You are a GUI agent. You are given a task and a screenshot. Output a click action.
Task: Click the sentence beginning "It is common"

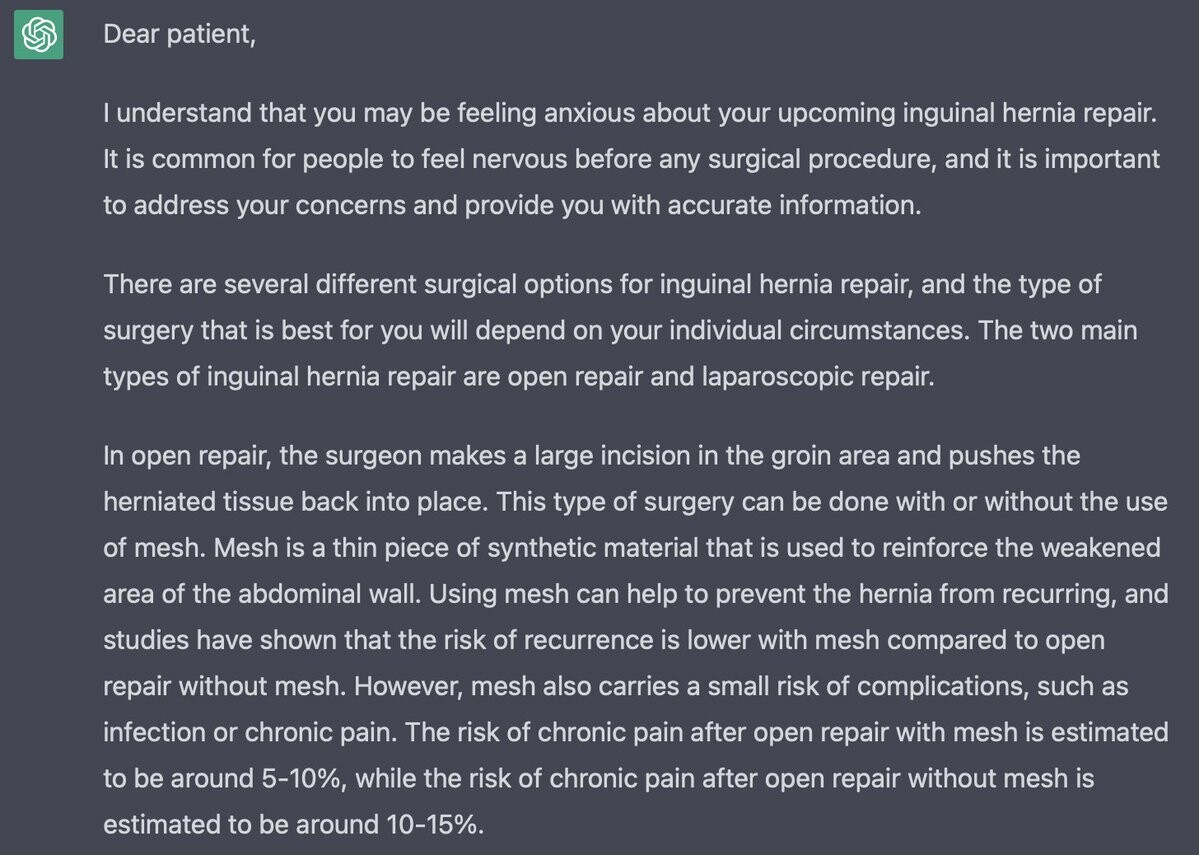(632, 182)
